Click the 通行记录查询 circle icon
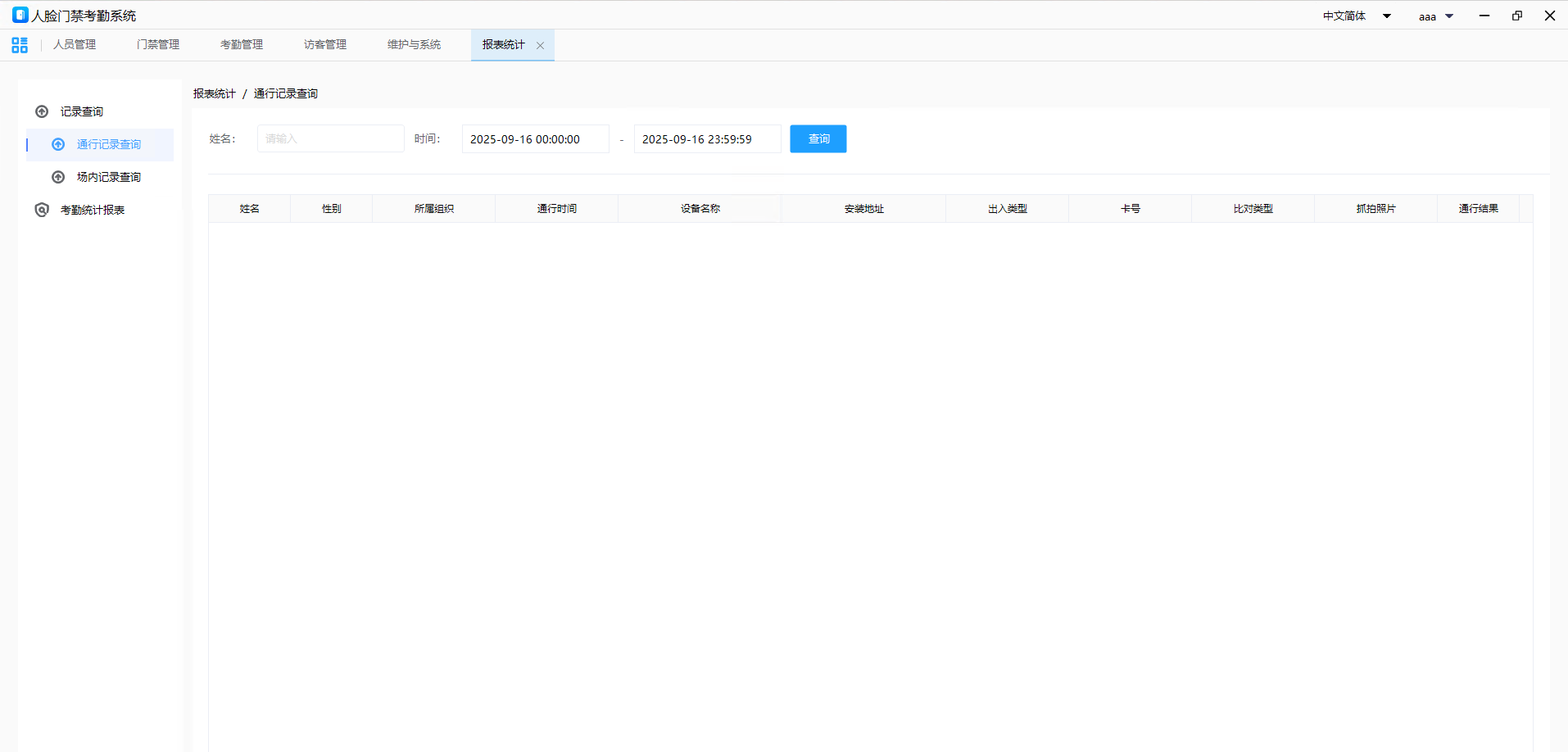Screen dimensions: 1568x752 tap(58, 144)
